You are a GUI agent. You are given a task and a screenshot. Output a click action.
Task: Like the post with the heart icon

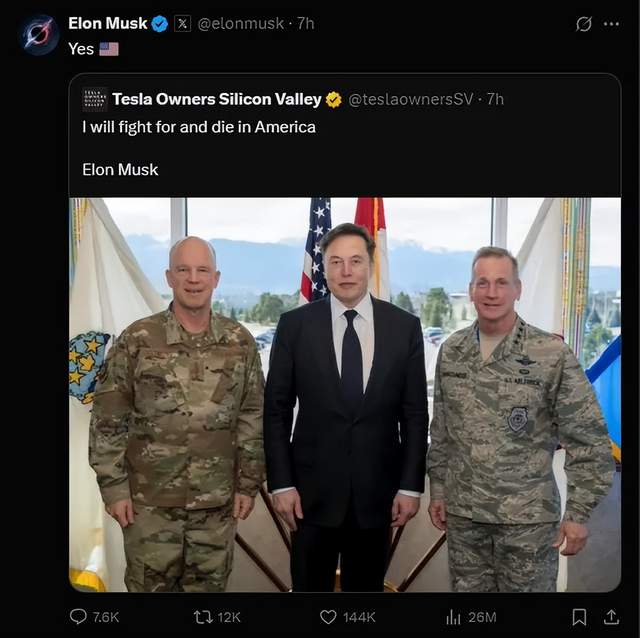[328, 616]
